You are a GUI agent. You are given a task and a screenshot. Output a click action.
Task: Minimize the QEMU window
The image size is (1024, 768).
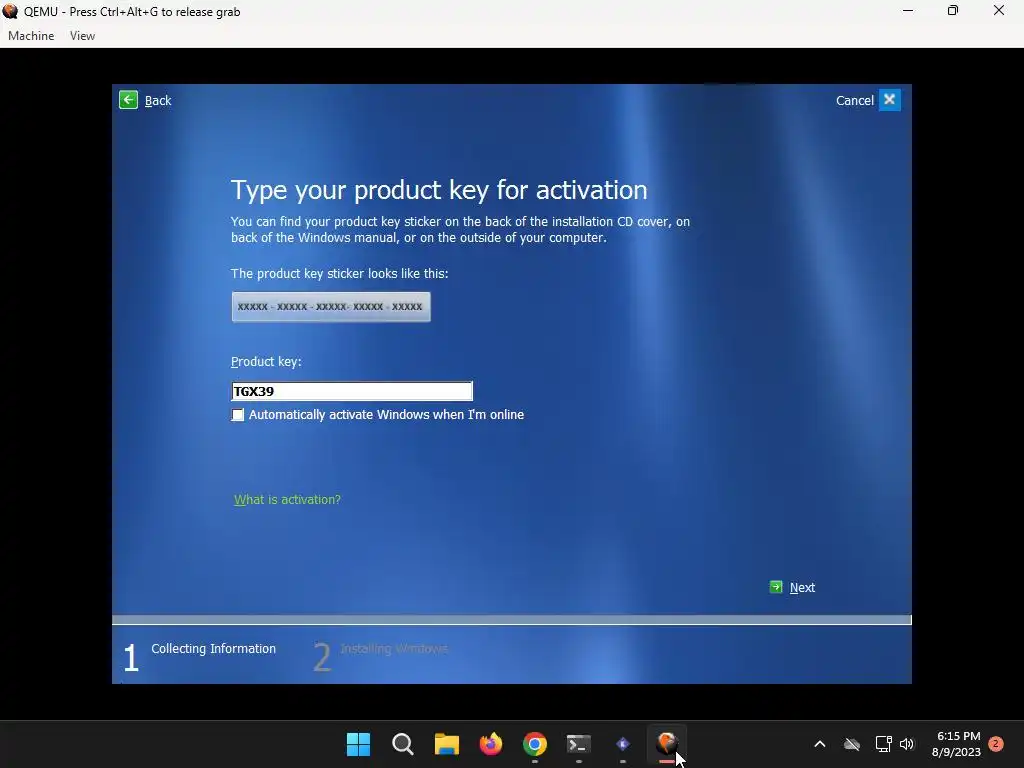click(908, 10)
